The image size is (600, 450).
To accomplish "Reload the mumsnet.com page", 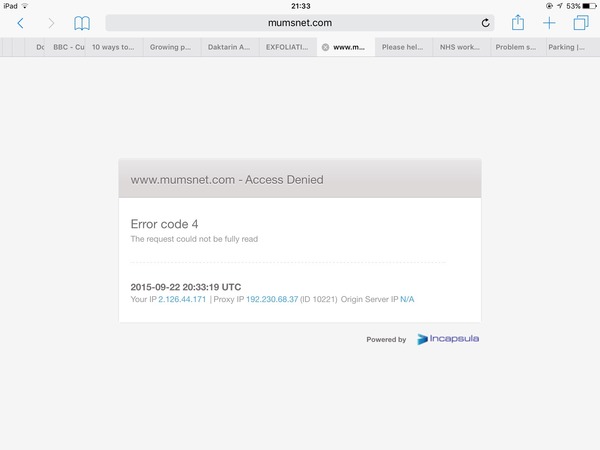I will coord(485,23).
